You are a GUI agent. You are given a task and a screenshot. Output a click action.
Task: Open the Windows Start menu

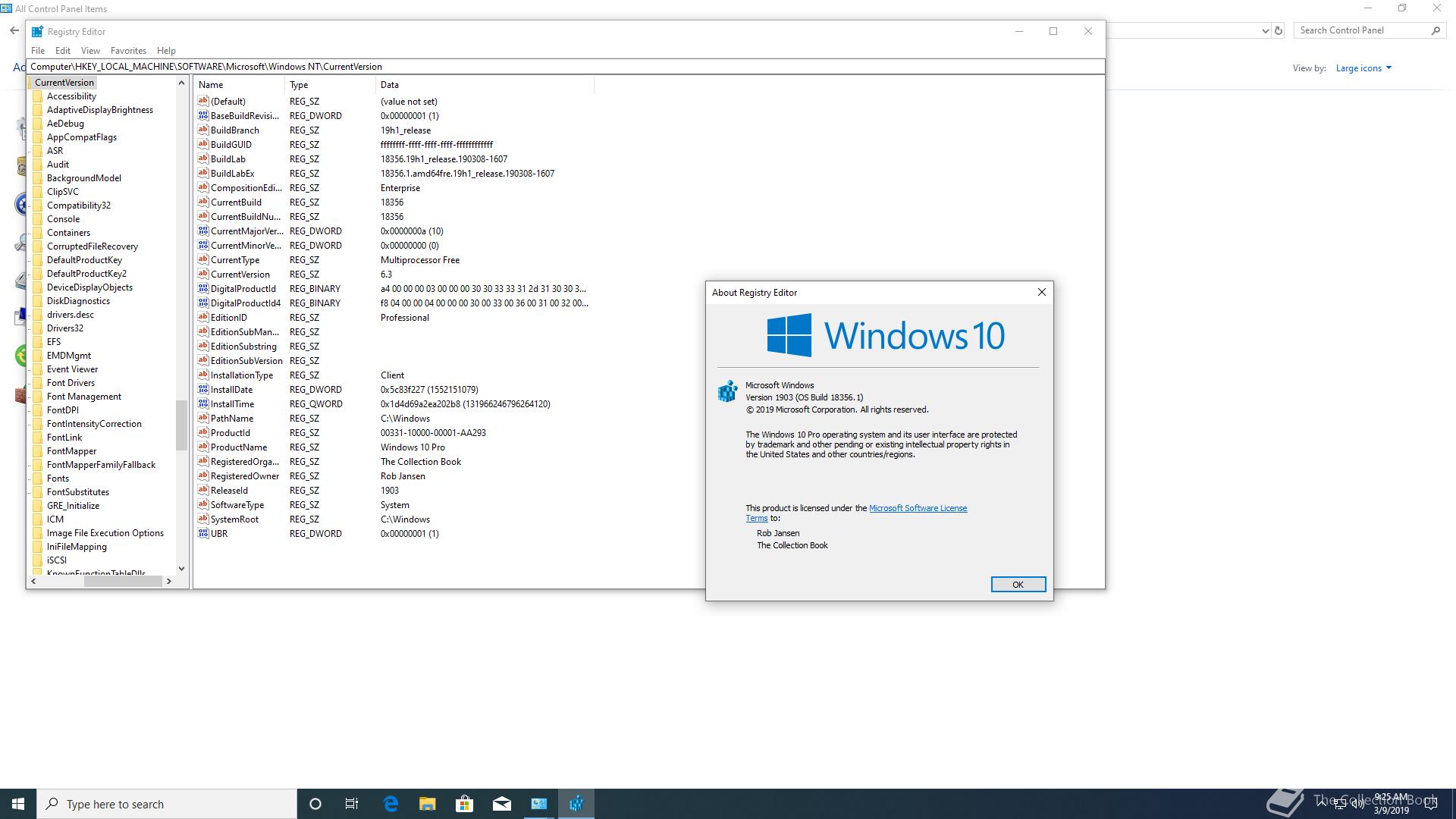pyautogui.click(x=18, y=804)
